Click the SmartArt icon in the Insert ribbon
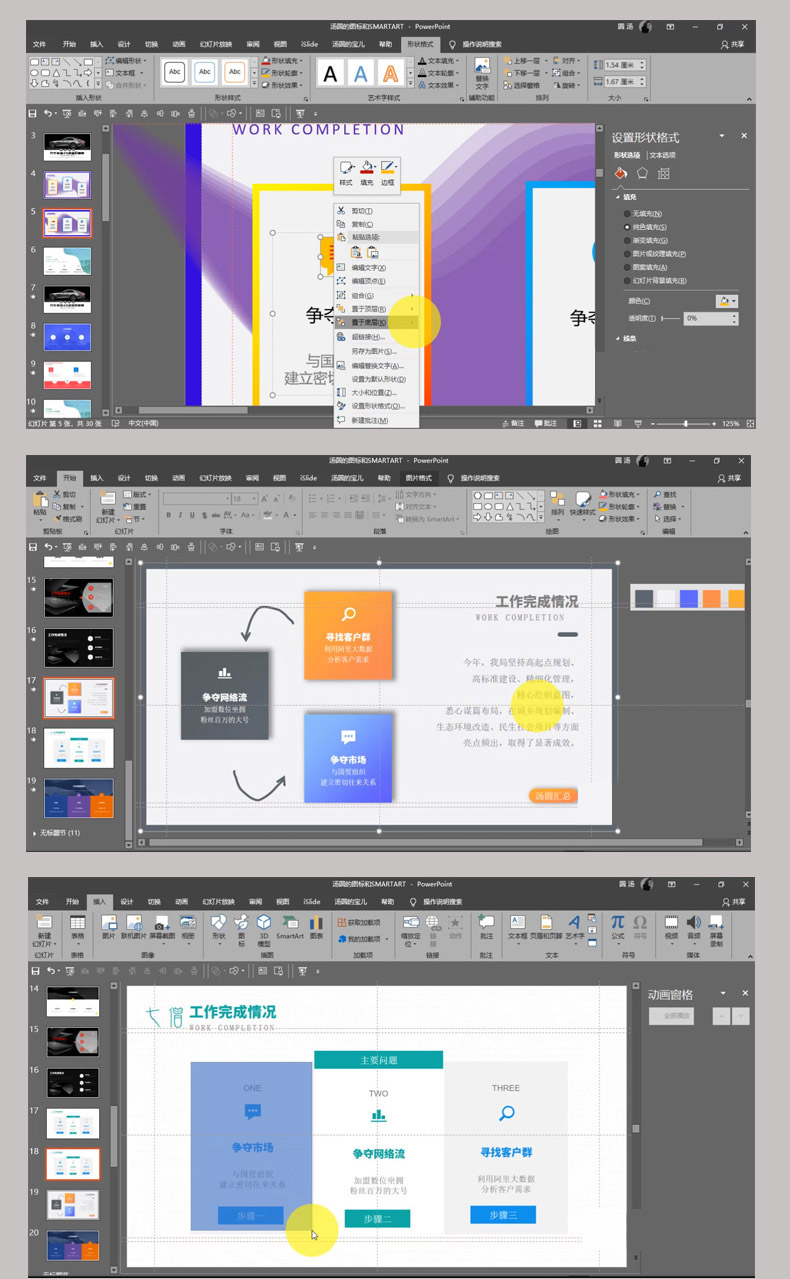Viewport: 790px width, 1279px height. (x=289, y=924)
